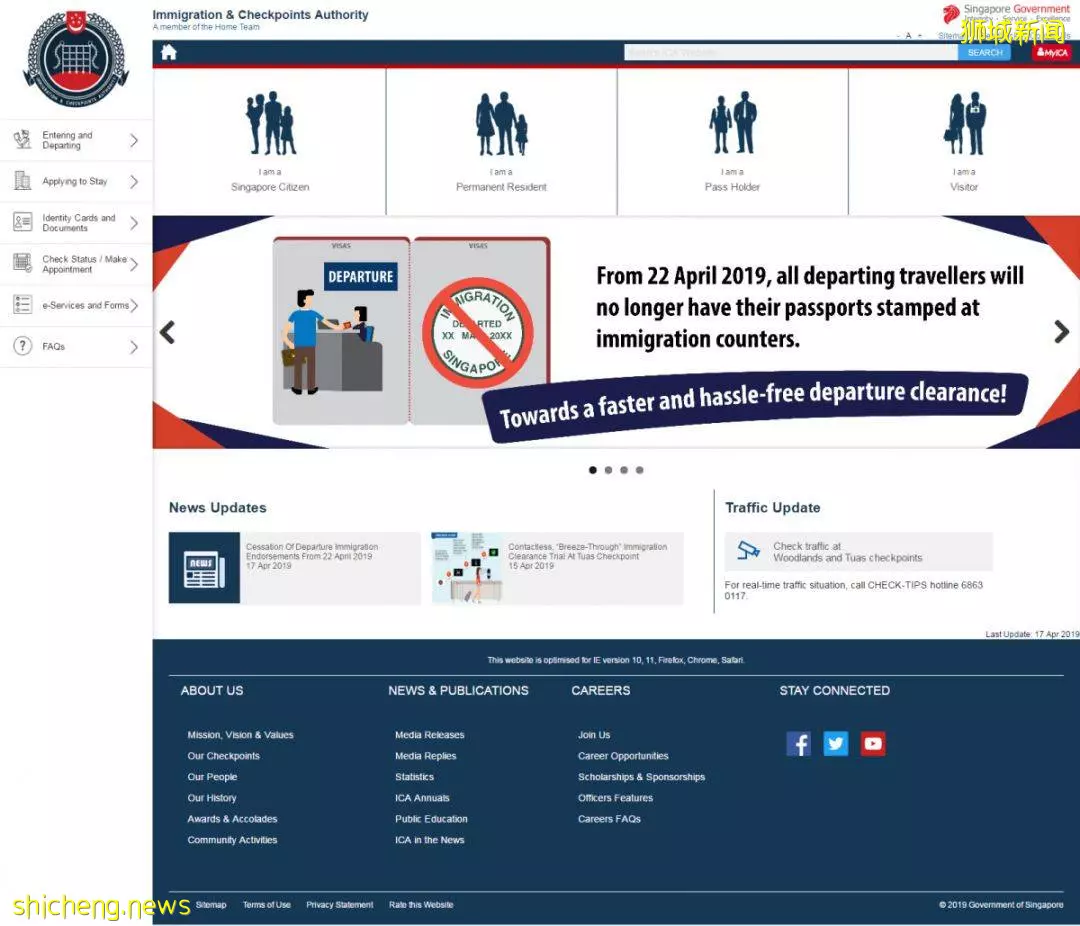The image size is (1080, 926).
Task: Click the Check Status calendar icon
Action: click(x=22, y=263)
